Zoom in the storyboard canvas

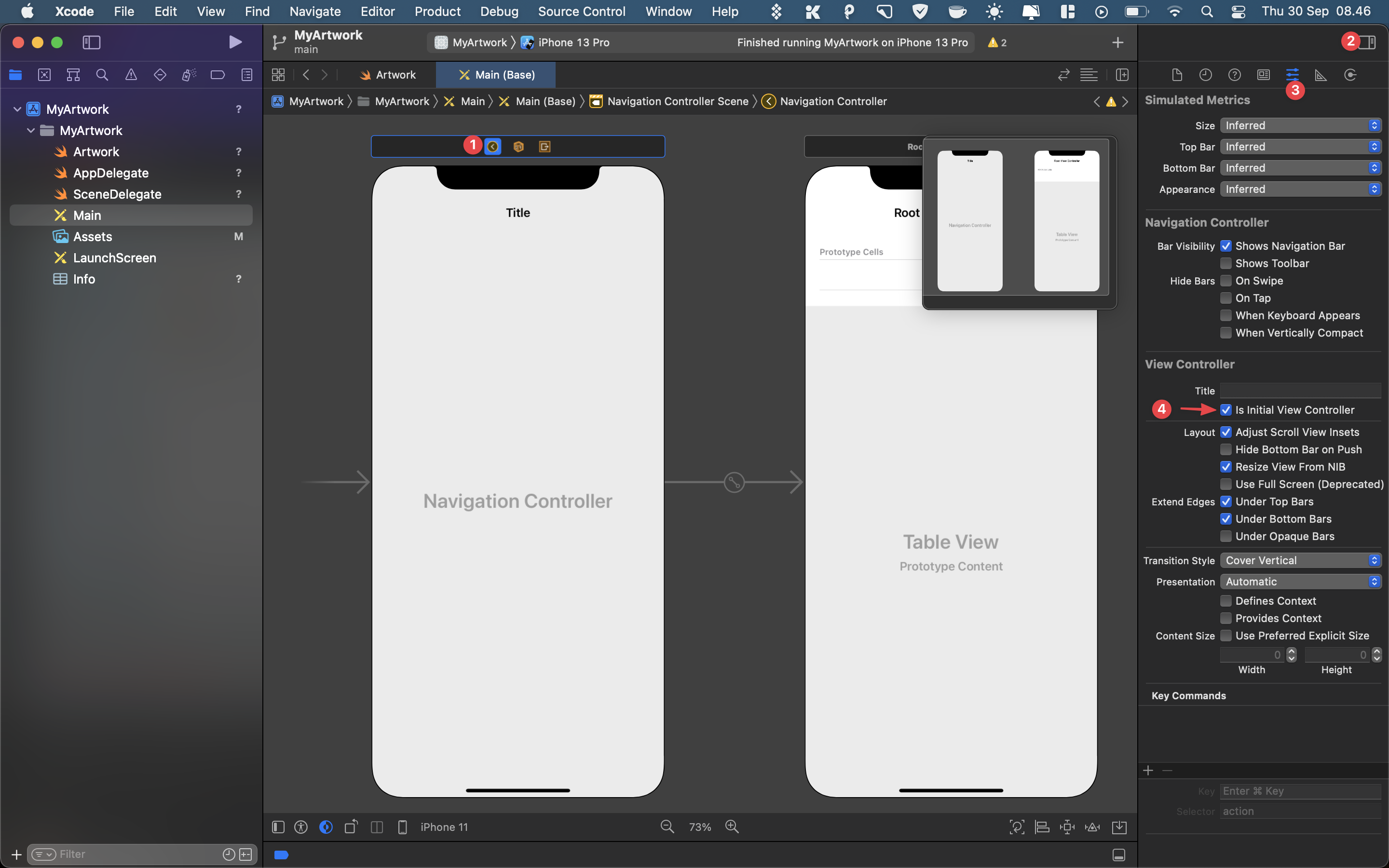point(732,827)
